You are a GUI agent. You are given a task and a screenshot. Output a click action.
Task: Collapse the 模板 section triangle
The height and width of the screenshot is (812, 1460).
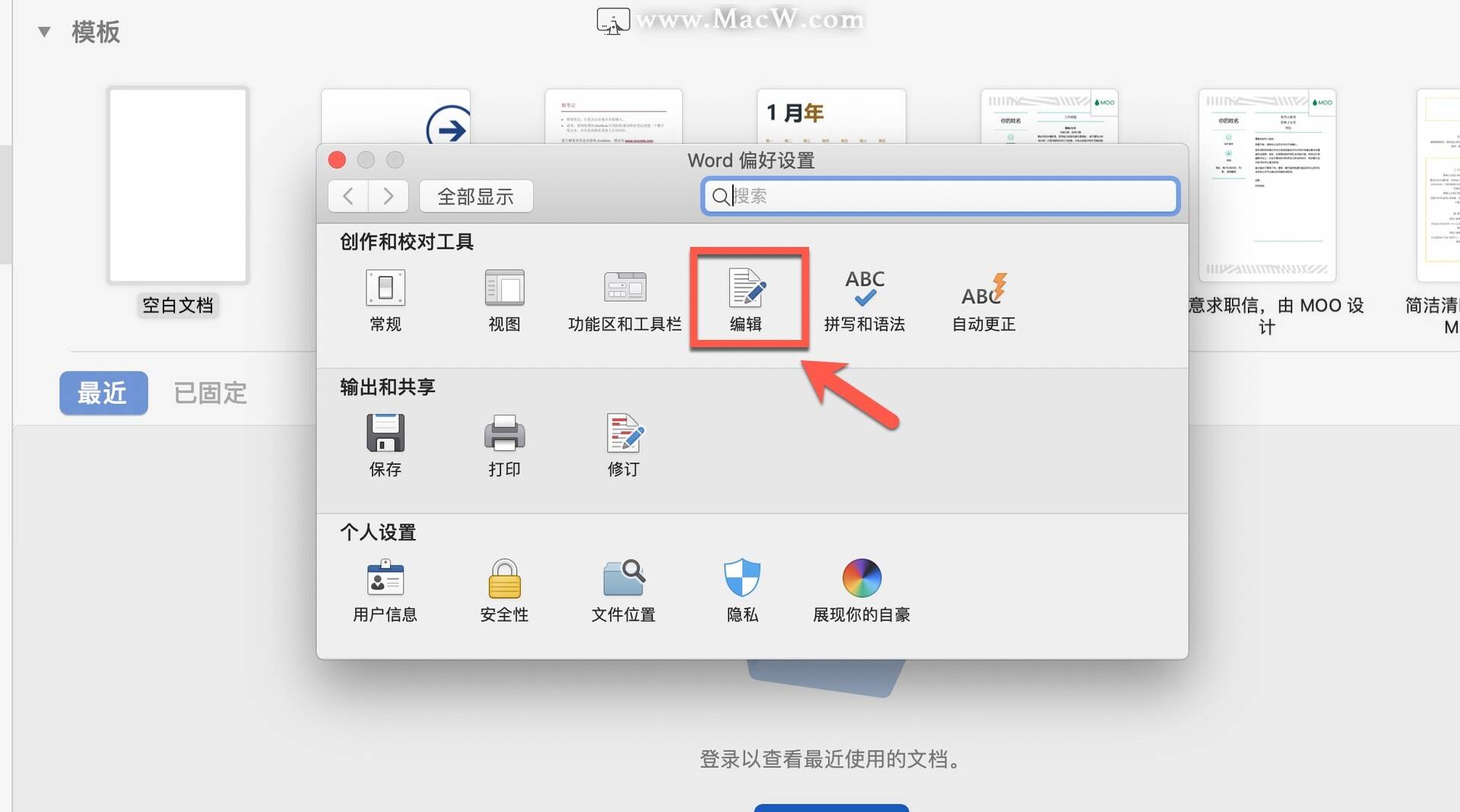43,31
